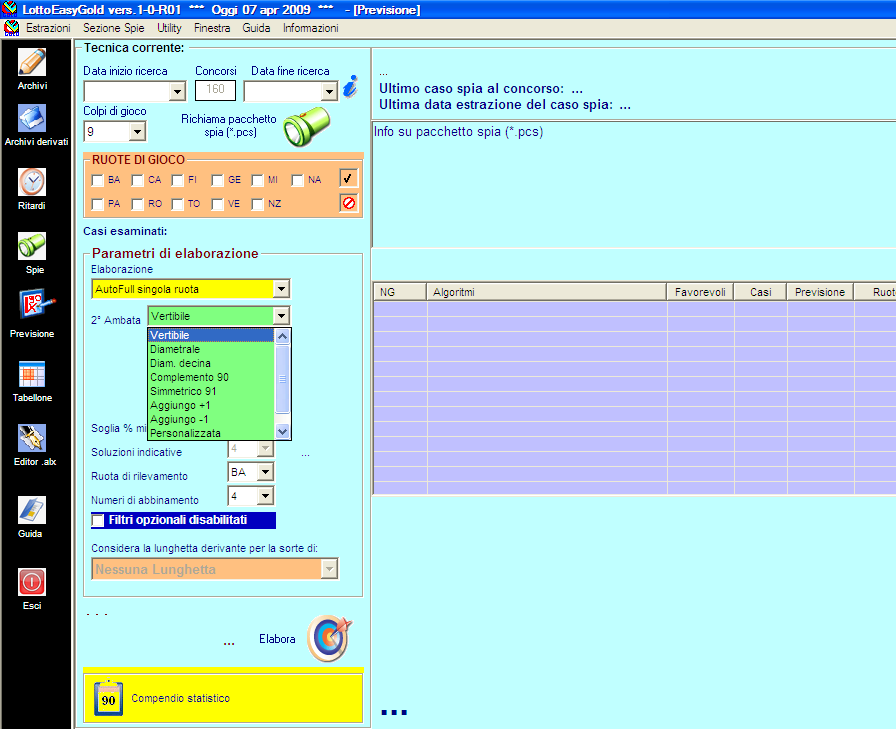The height and width of the screenshot is (729, 896).
Task: Collapse the 2ª Ambata Vertibile dropdown
Action: tap(281, 316)
